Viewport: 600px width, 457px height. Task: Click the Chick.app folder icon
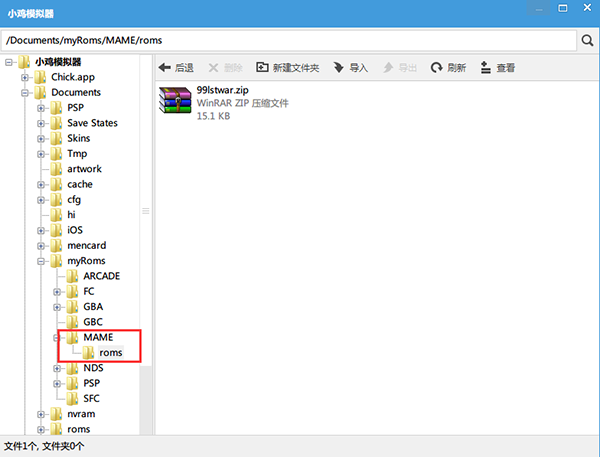coord(42,77)
